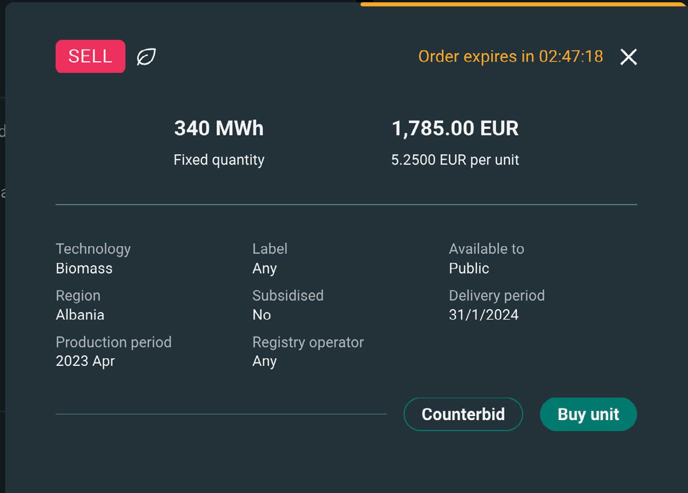Click the 2023 Apr production period
The image size is (688, 493).
pyautogui.click(x=85, y=361)
